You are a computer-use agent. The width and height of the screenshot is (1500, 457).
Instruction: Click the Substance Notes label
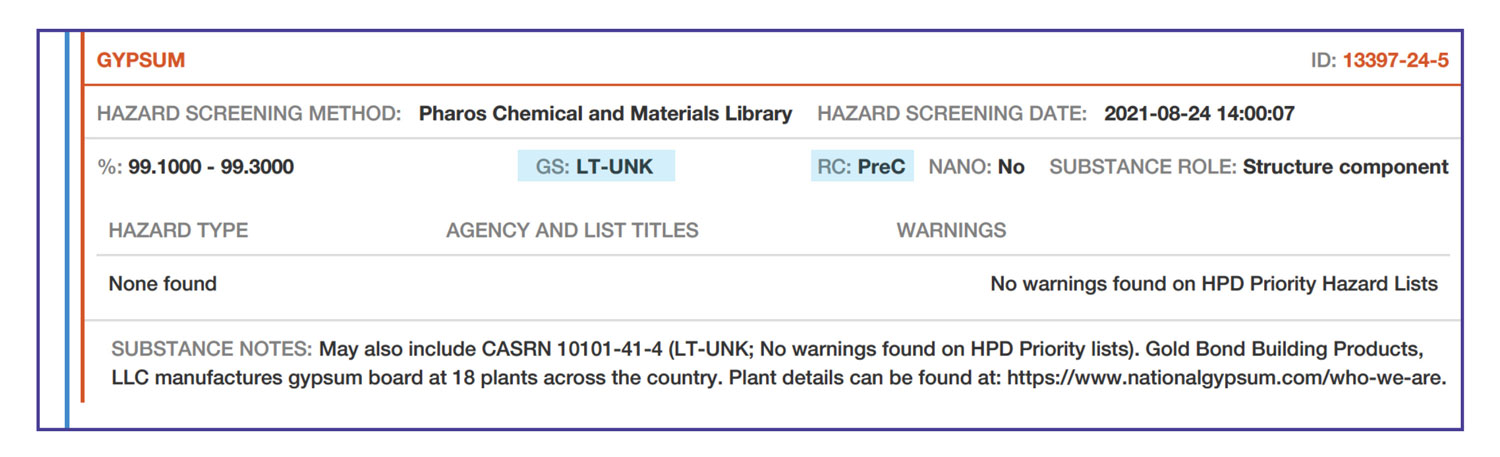[211, 350]
